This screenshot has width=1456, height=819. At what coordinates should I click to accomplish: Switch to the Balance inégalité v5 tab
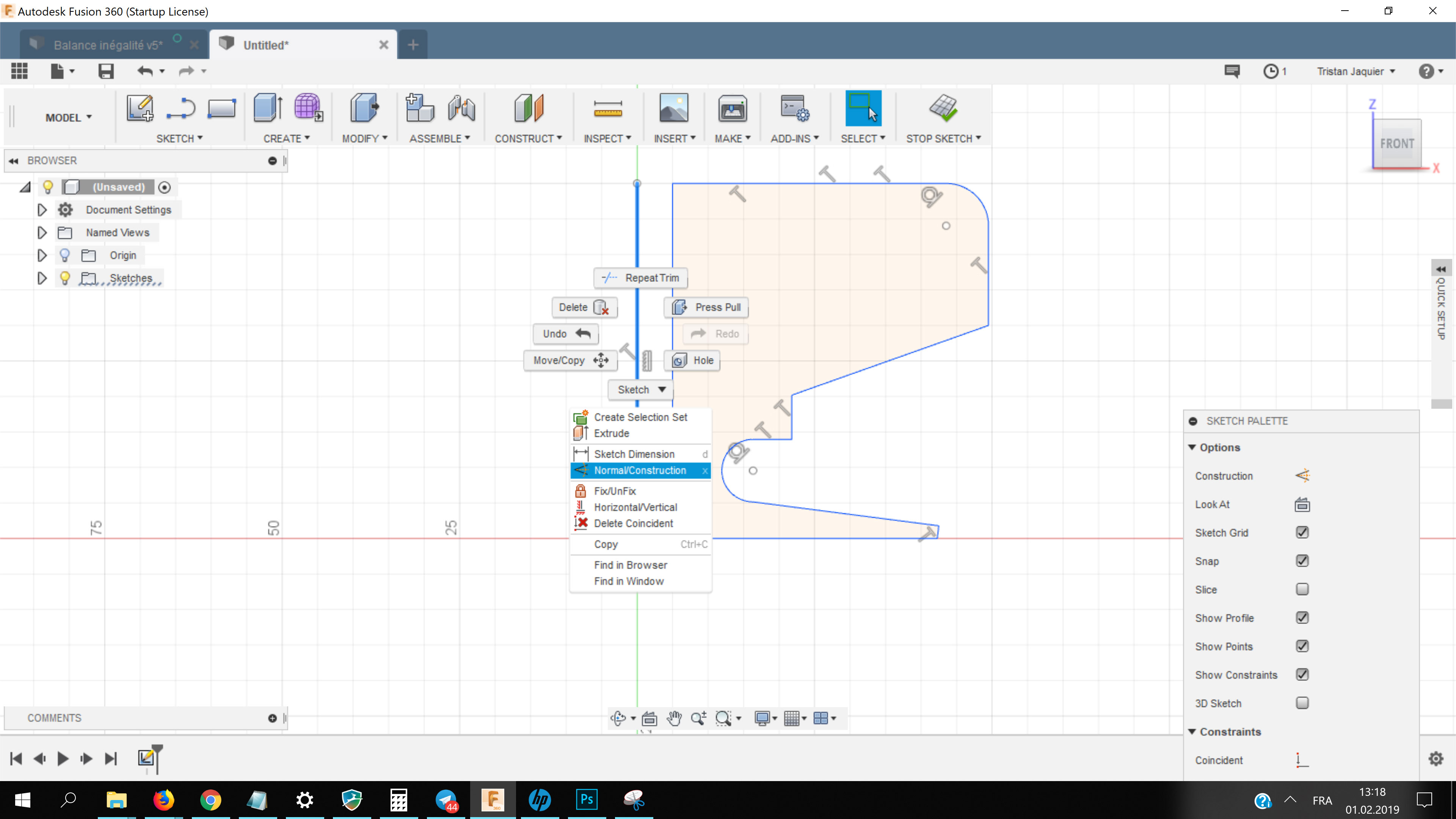click(x=107, y=45)
